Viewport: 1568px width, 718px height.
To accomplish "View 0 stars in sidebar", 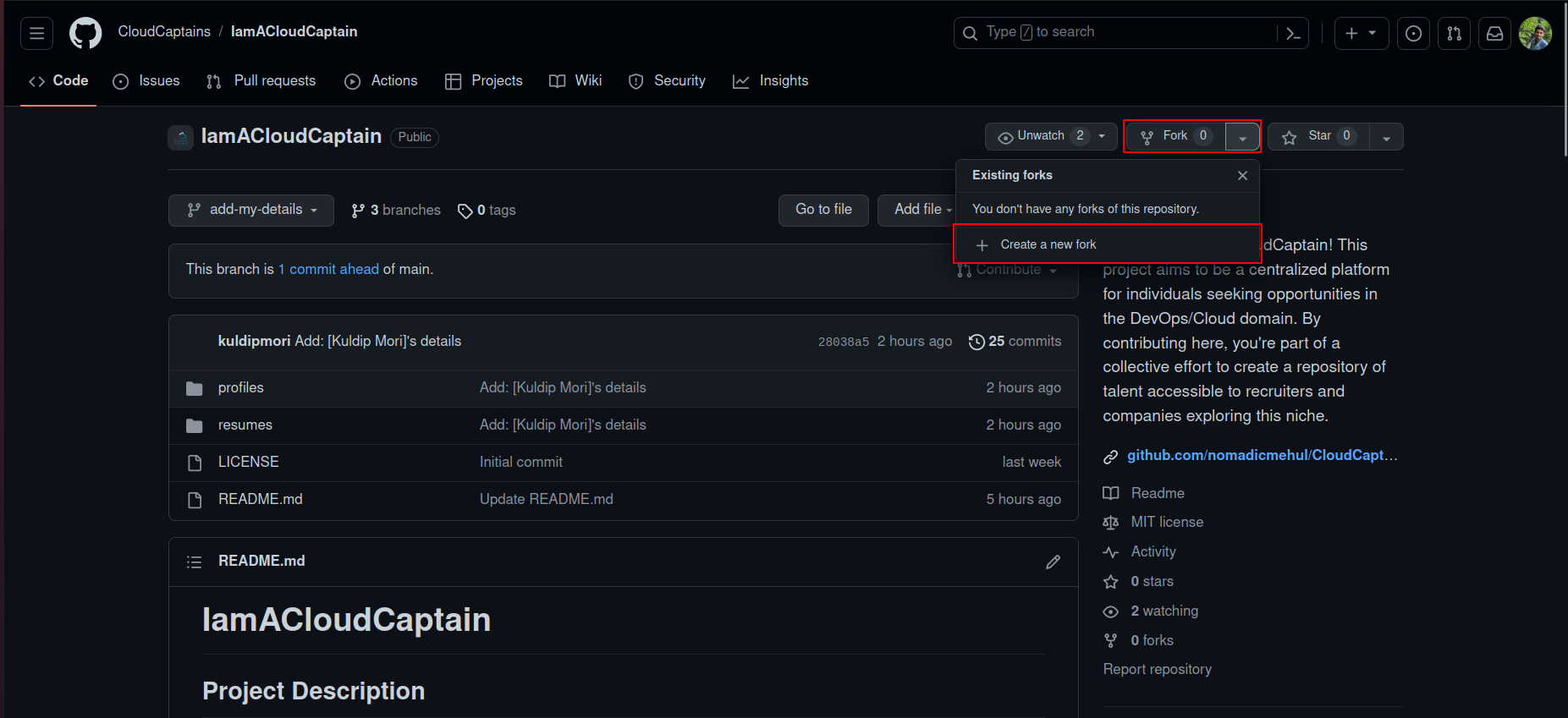I will tap(1138, 581).
